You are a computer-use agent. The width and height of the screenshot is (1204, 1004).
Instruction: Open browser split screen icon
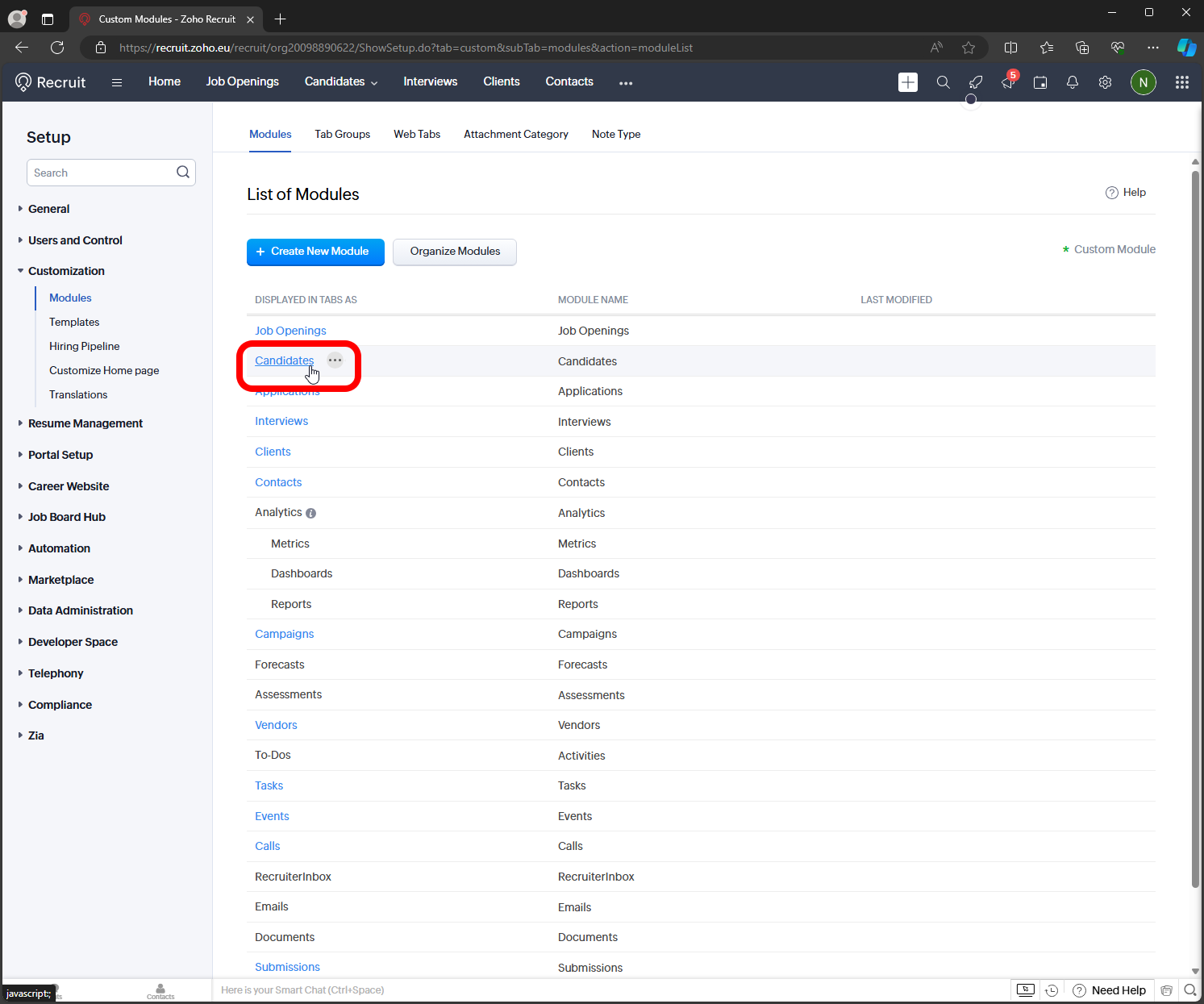click(1010, 48)
